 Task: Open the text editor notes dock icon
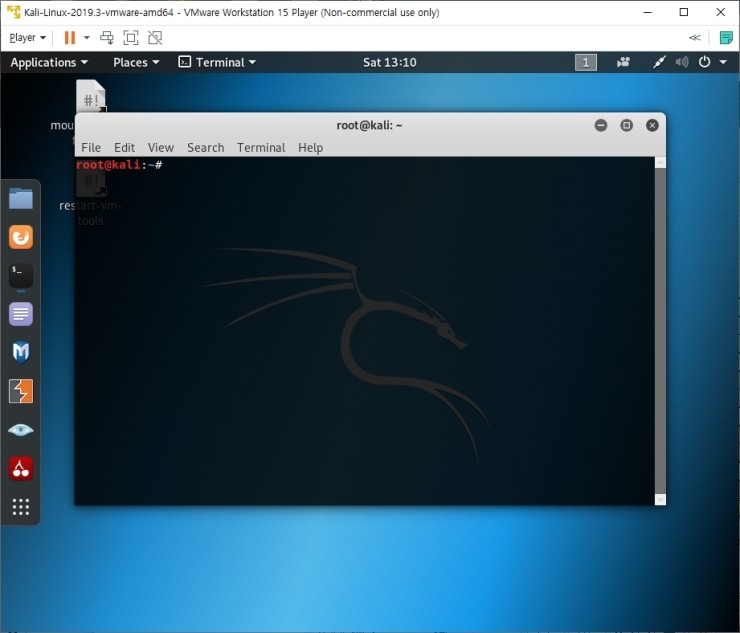click(21, 314)
